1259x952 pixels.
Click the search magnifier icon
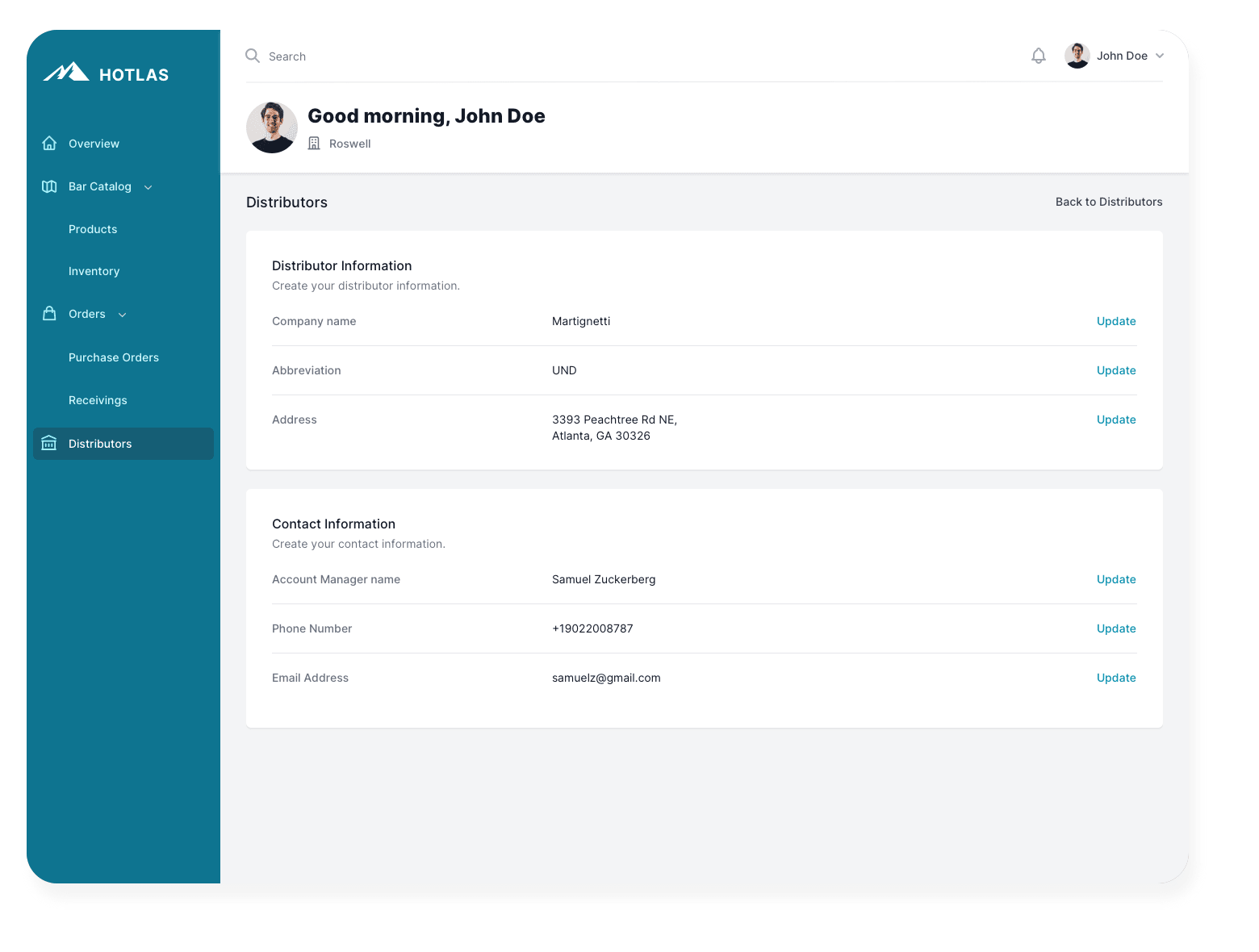(x=253, y=56)
